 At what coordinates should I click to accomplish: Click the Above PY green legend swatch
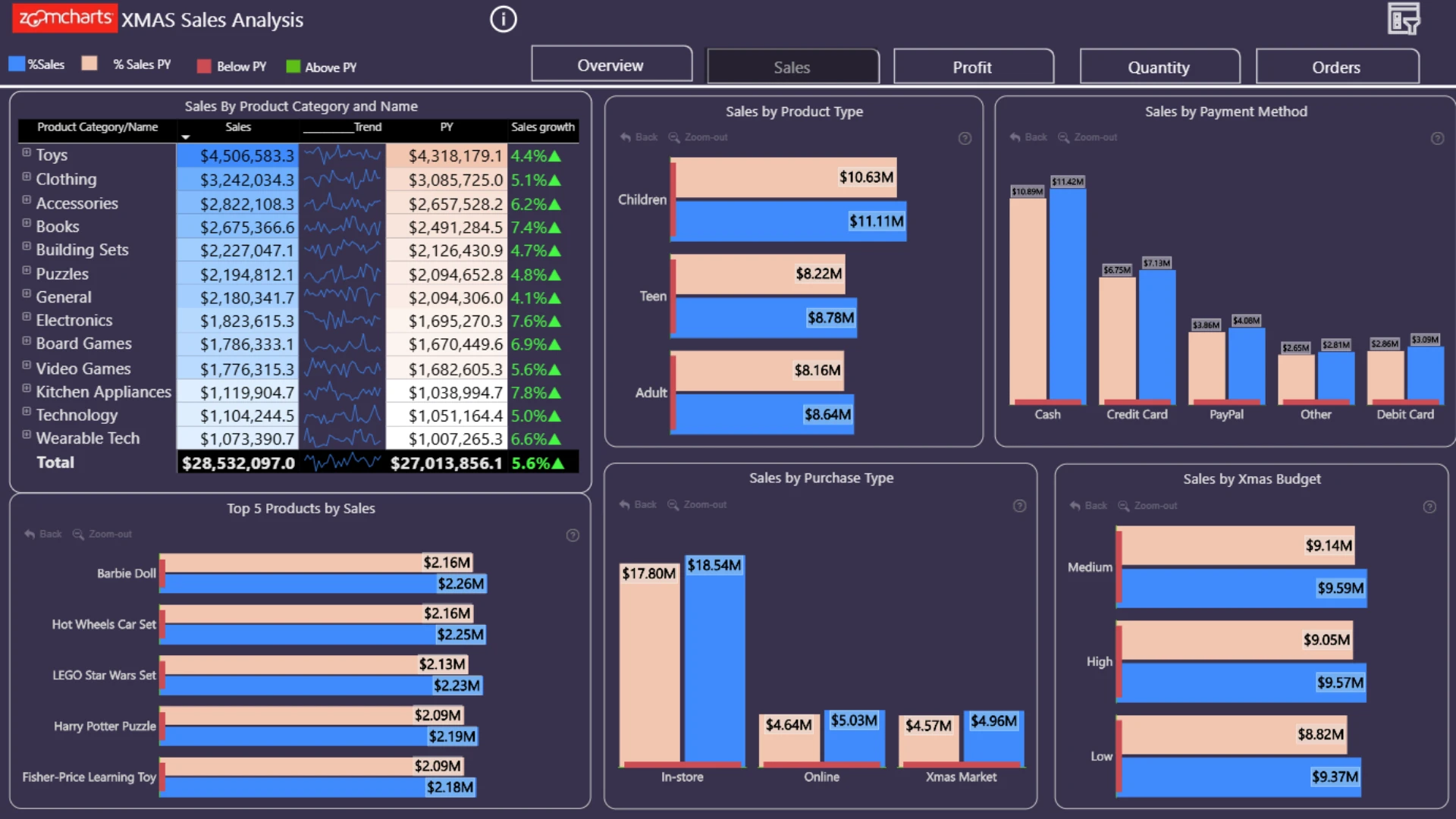293,66
